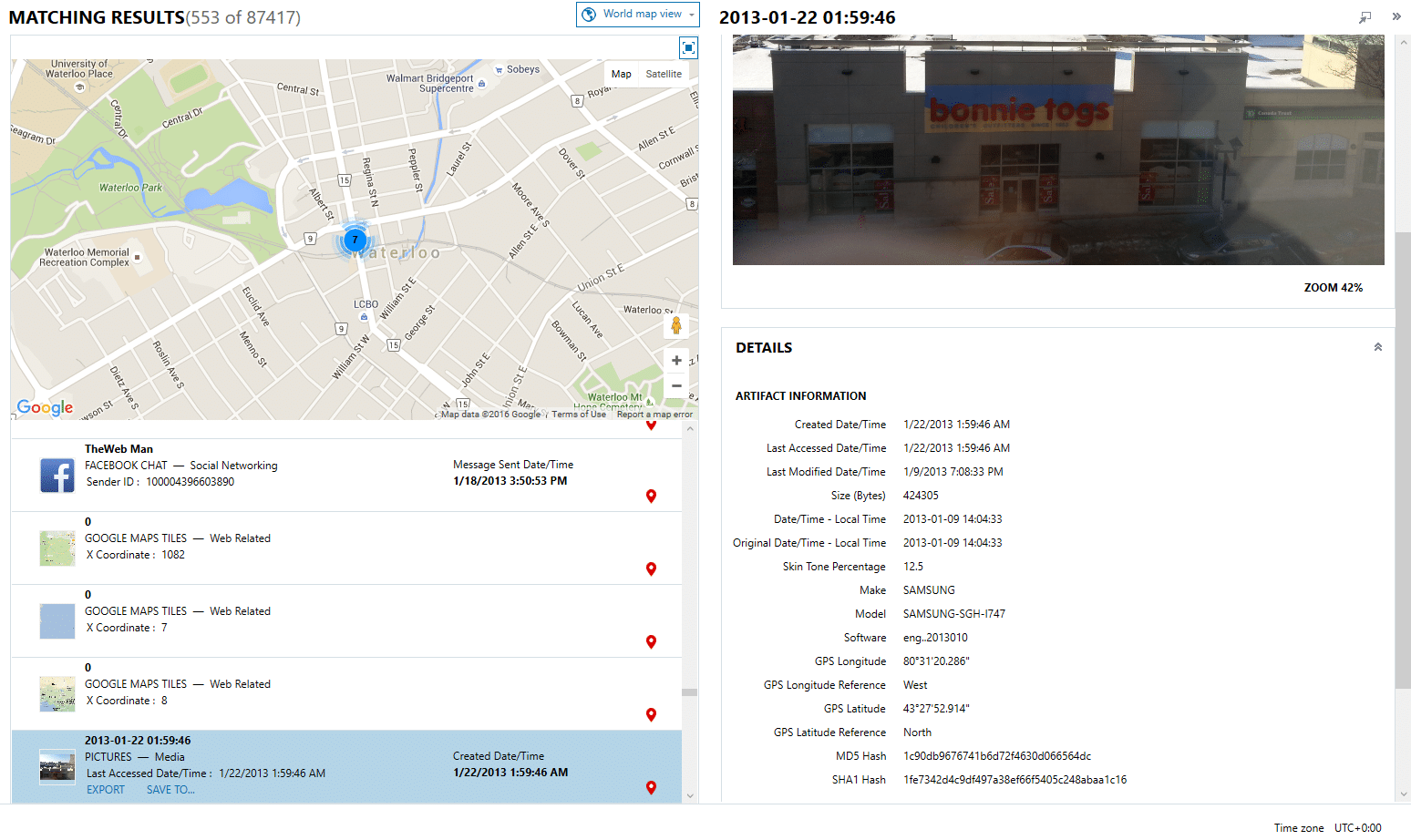
Task: Click red location pin on TheWeb Man row
Action: 651,497
